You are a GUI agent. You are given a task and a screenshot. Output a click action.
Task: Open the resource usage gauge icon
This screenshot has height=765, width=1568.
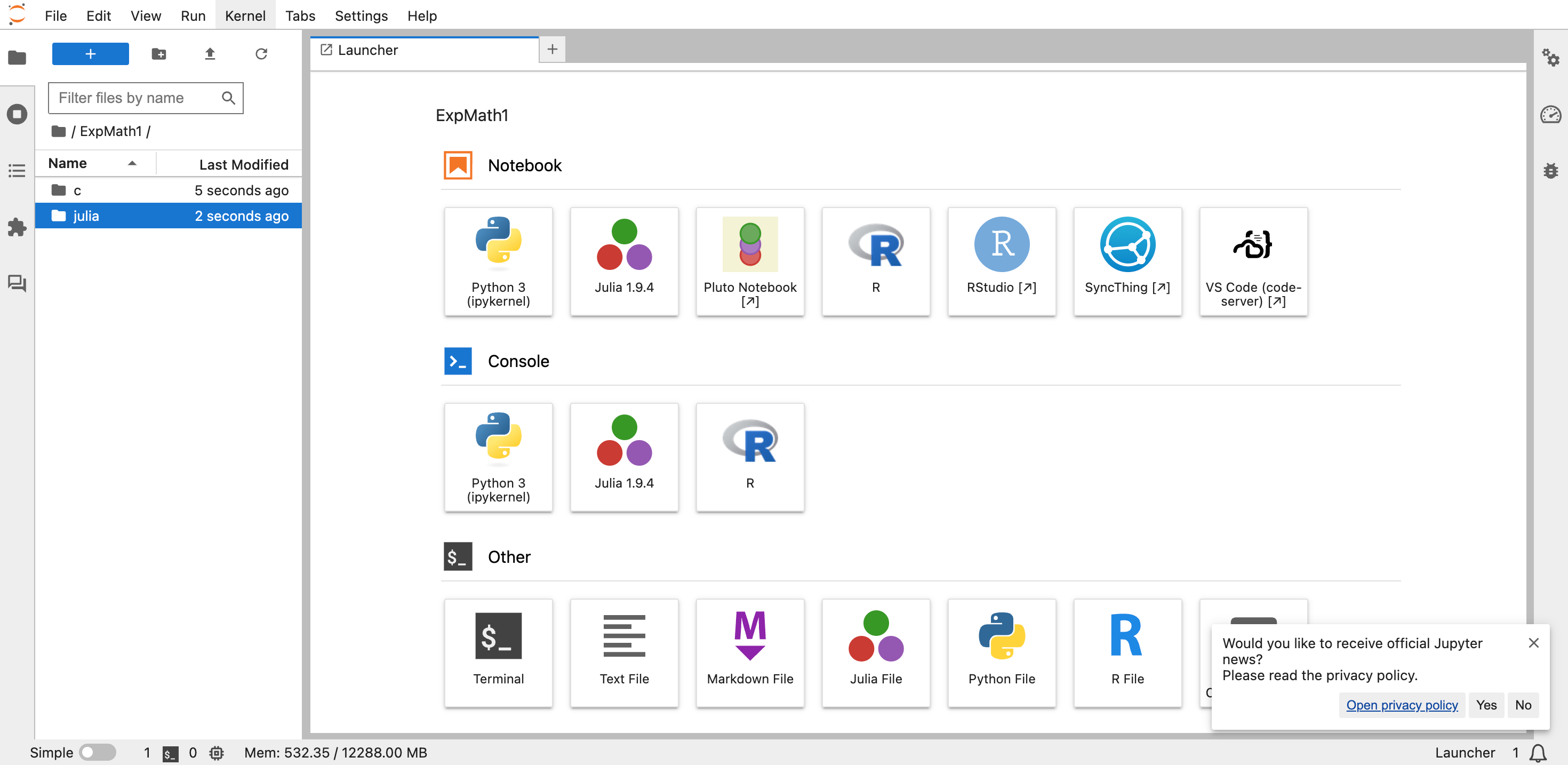1550,114
